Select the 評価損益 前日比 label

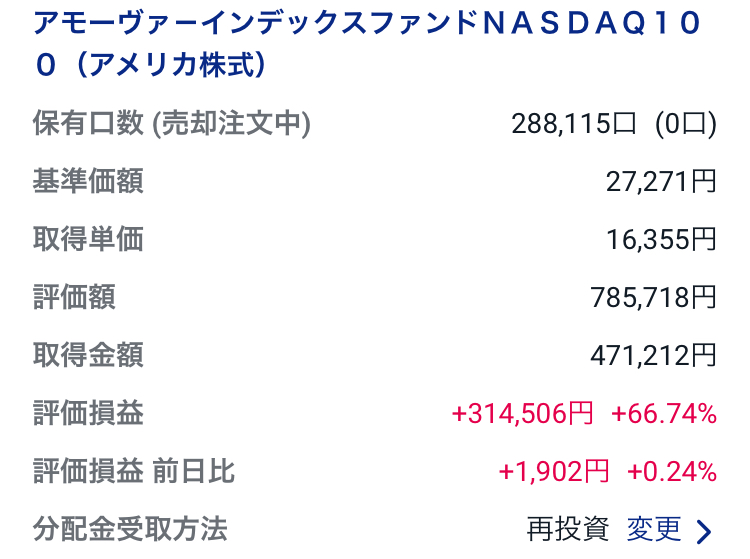[134, 471]
